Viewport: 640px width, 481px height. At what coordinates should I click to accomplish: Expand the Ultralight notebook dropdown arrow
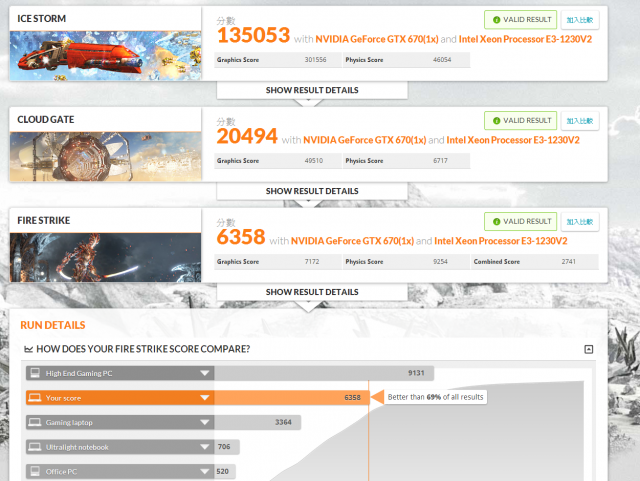click(204, 447)
